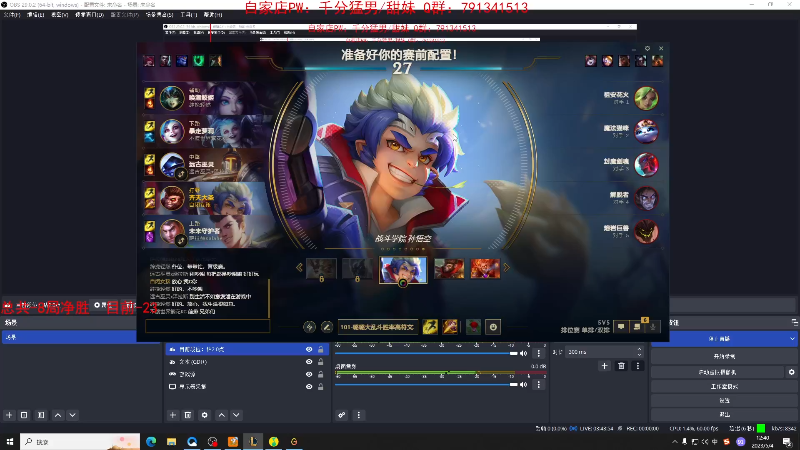Click the 退出 exit button in OBS
The image size is (800, 450).
pyautogui.click(x=724, y=414)
